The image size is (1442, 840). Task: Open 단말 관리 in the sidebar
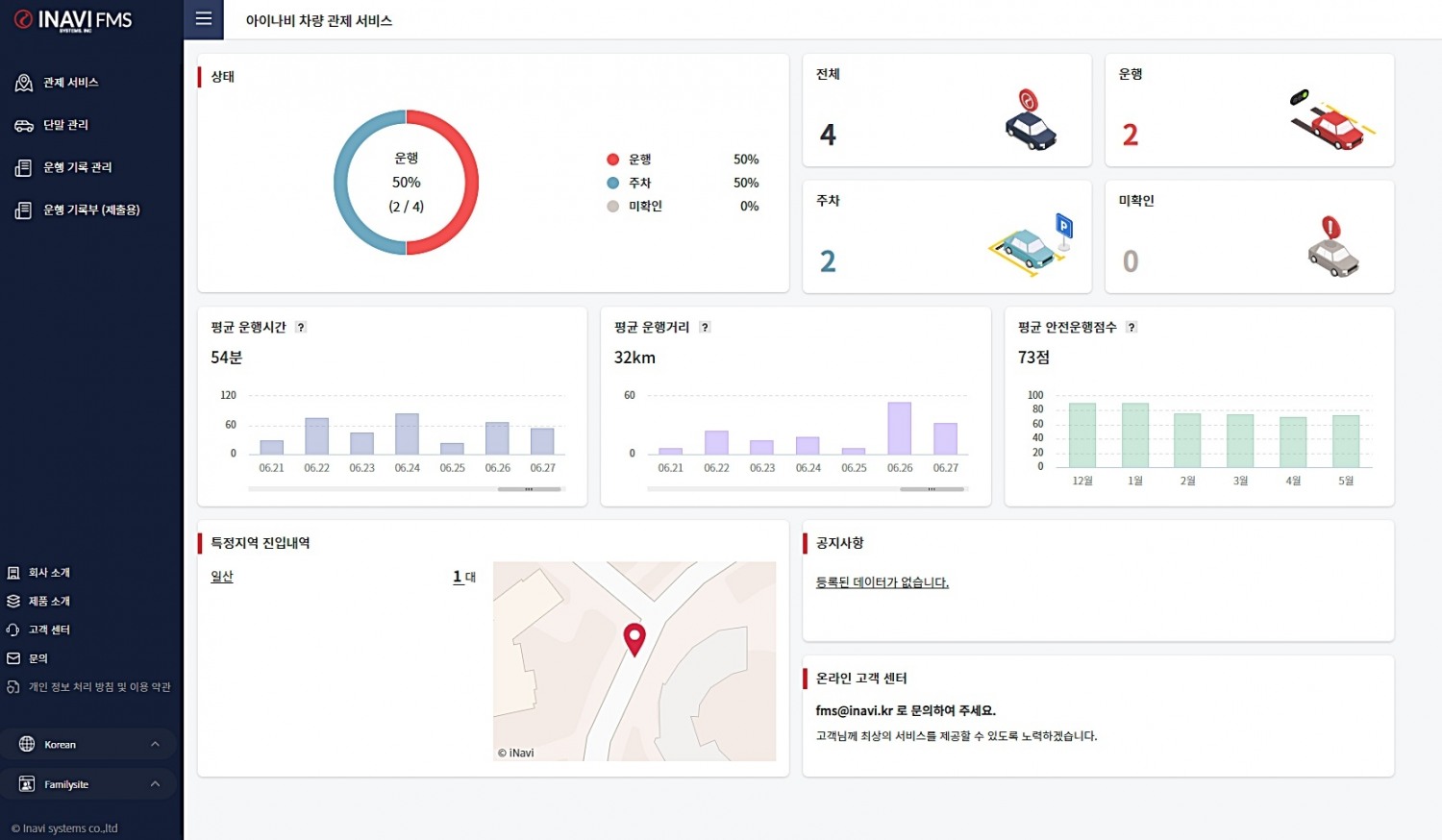[65, 125]
